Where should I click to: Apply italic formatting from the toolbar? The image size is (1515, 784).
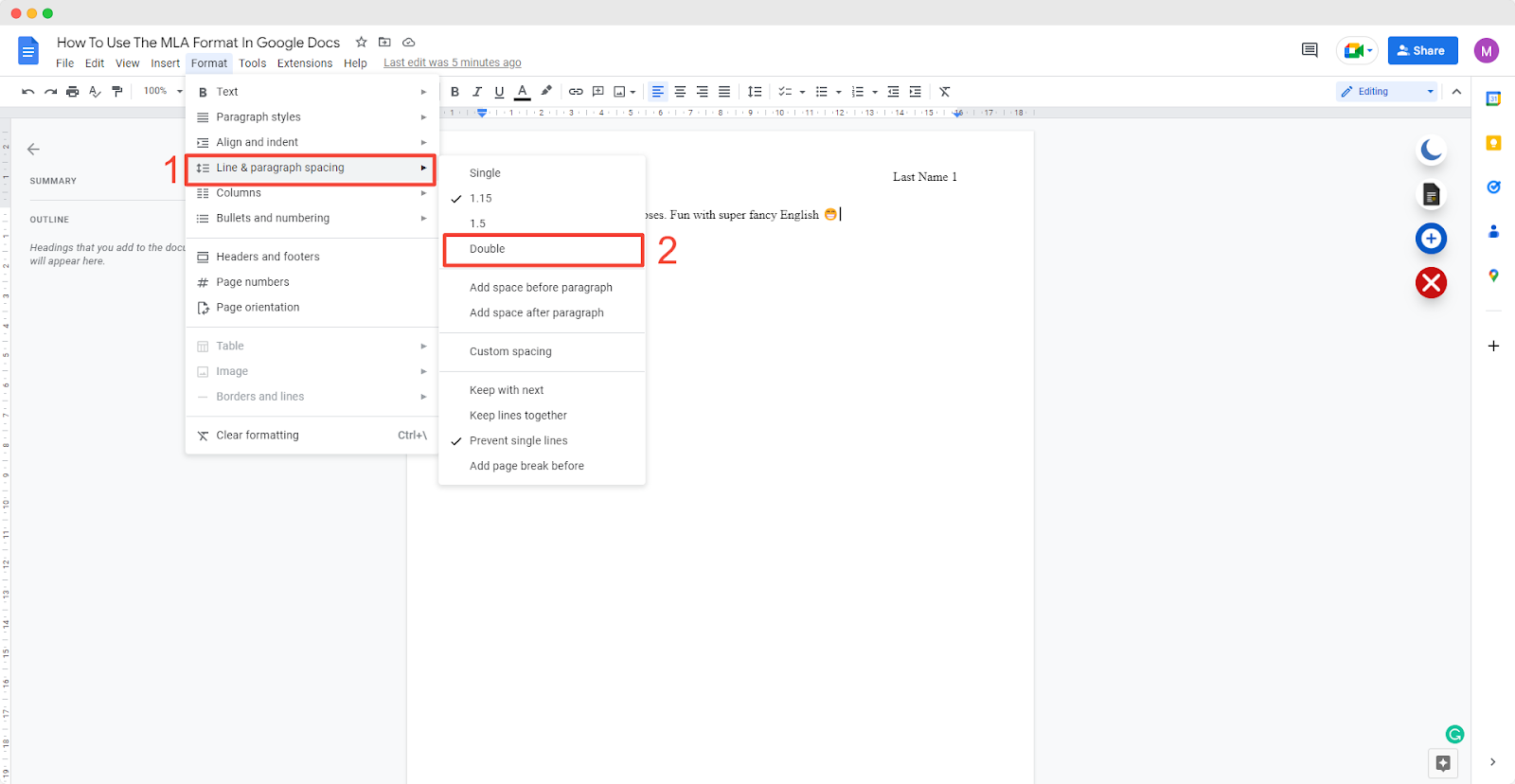(x=477, y=92)
